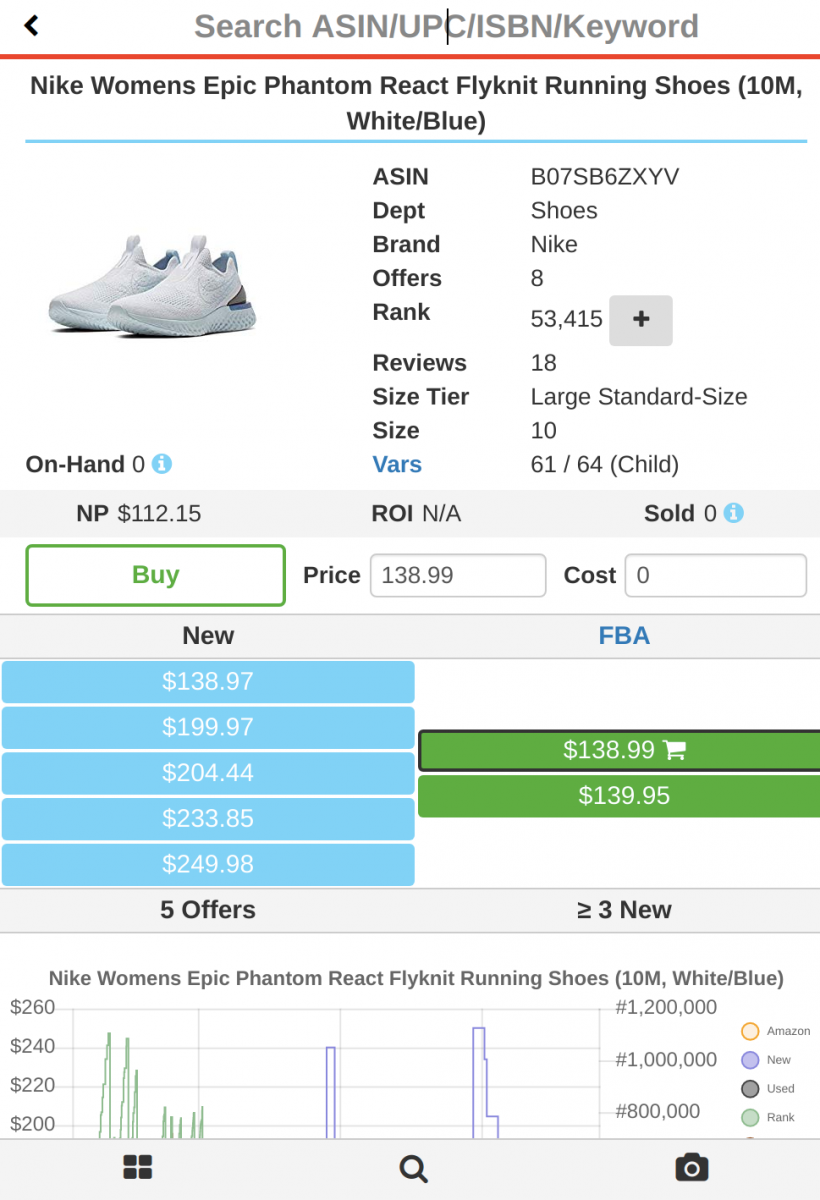820x1200 pixels.
Task: Open the grid dashboard icon
Action: [x=137, y=1167]
